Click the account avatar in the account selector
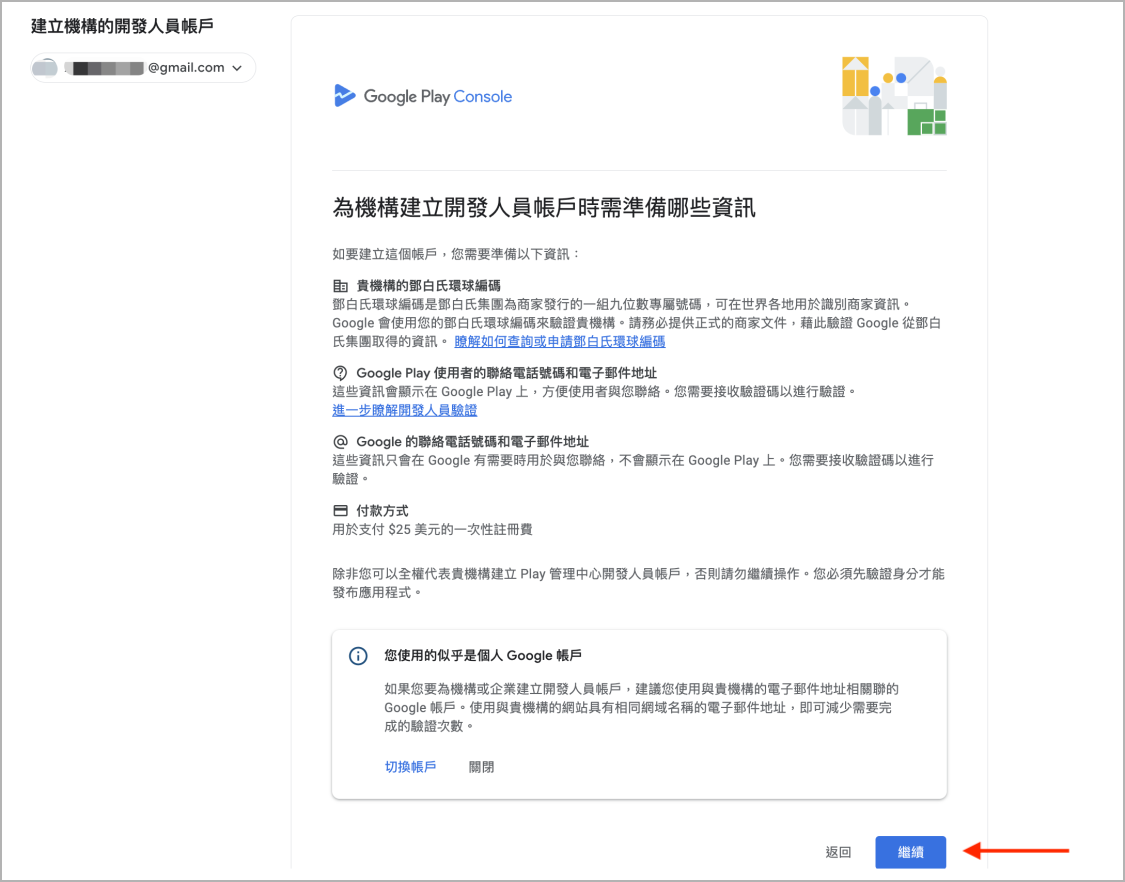This screenshot has height=882, width=1125. [45, 67]
